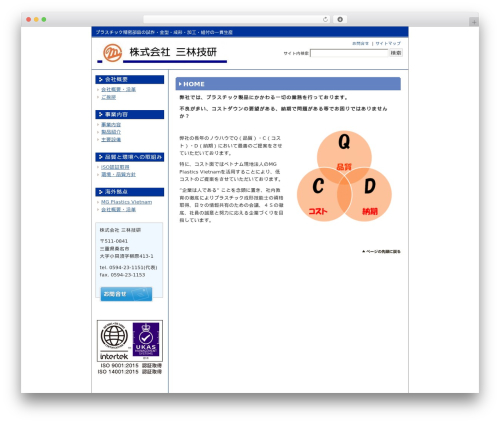The width and height of the screenshot is (500, 423).
Task: Open the 主要設備 link
Action: [x=111, y=139]
